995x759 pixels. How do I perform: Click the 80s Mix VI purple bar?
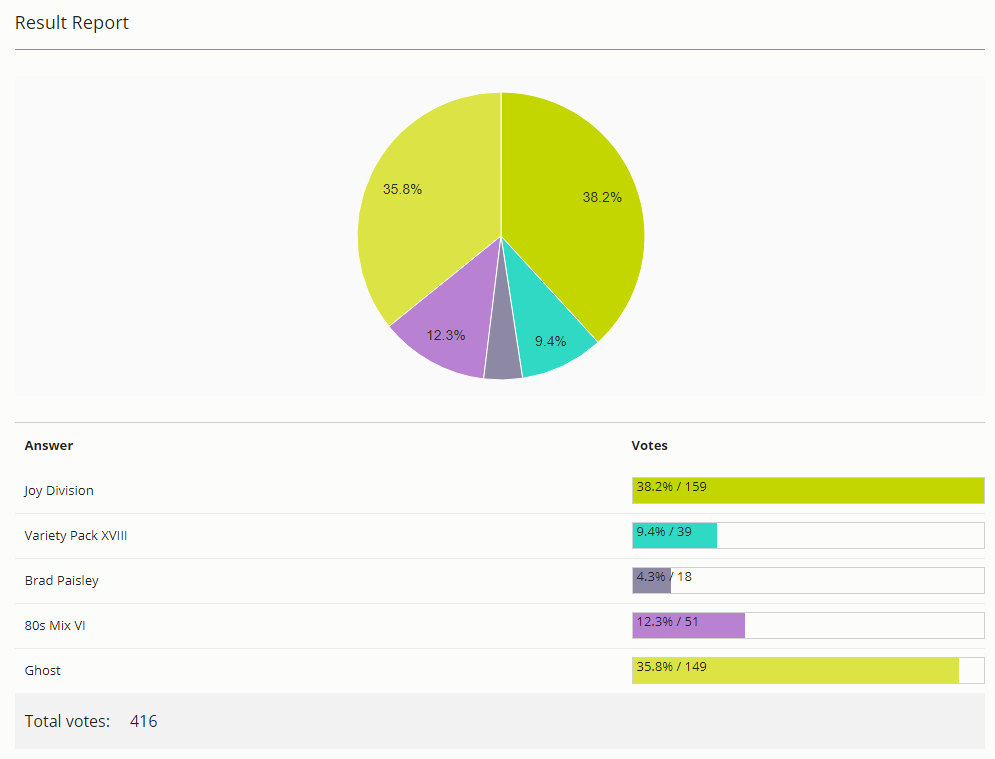pos(689,626)
